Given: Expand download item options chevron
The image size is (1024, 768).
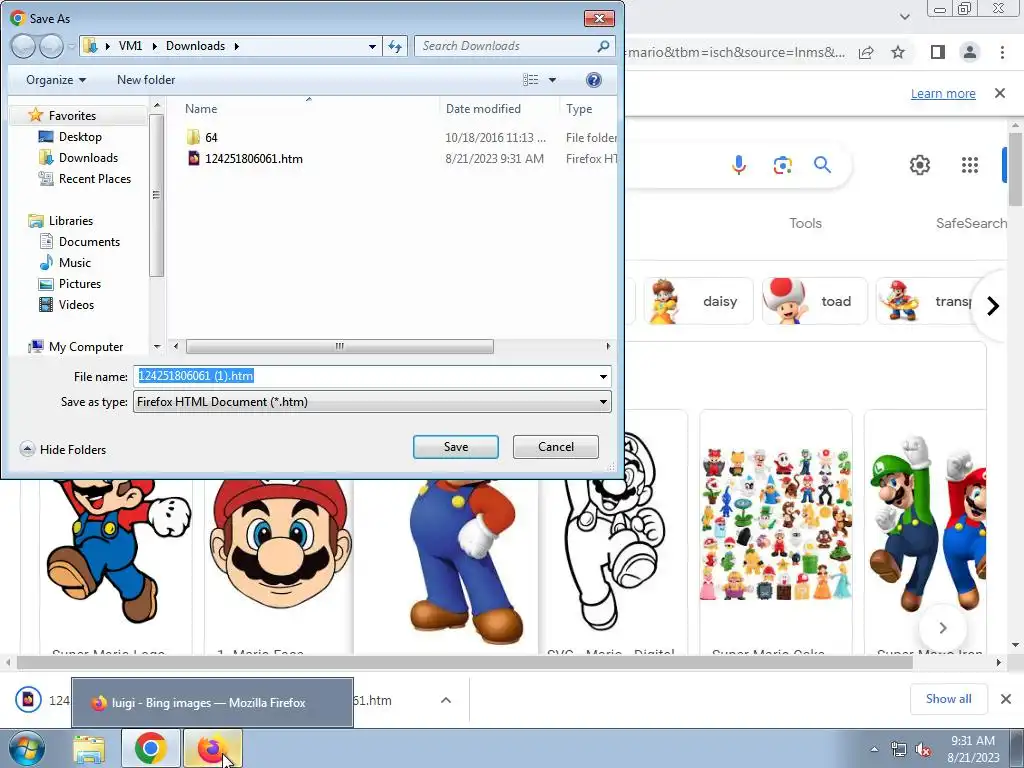Looking at the screenshot, I should click(x=445, y=700).
